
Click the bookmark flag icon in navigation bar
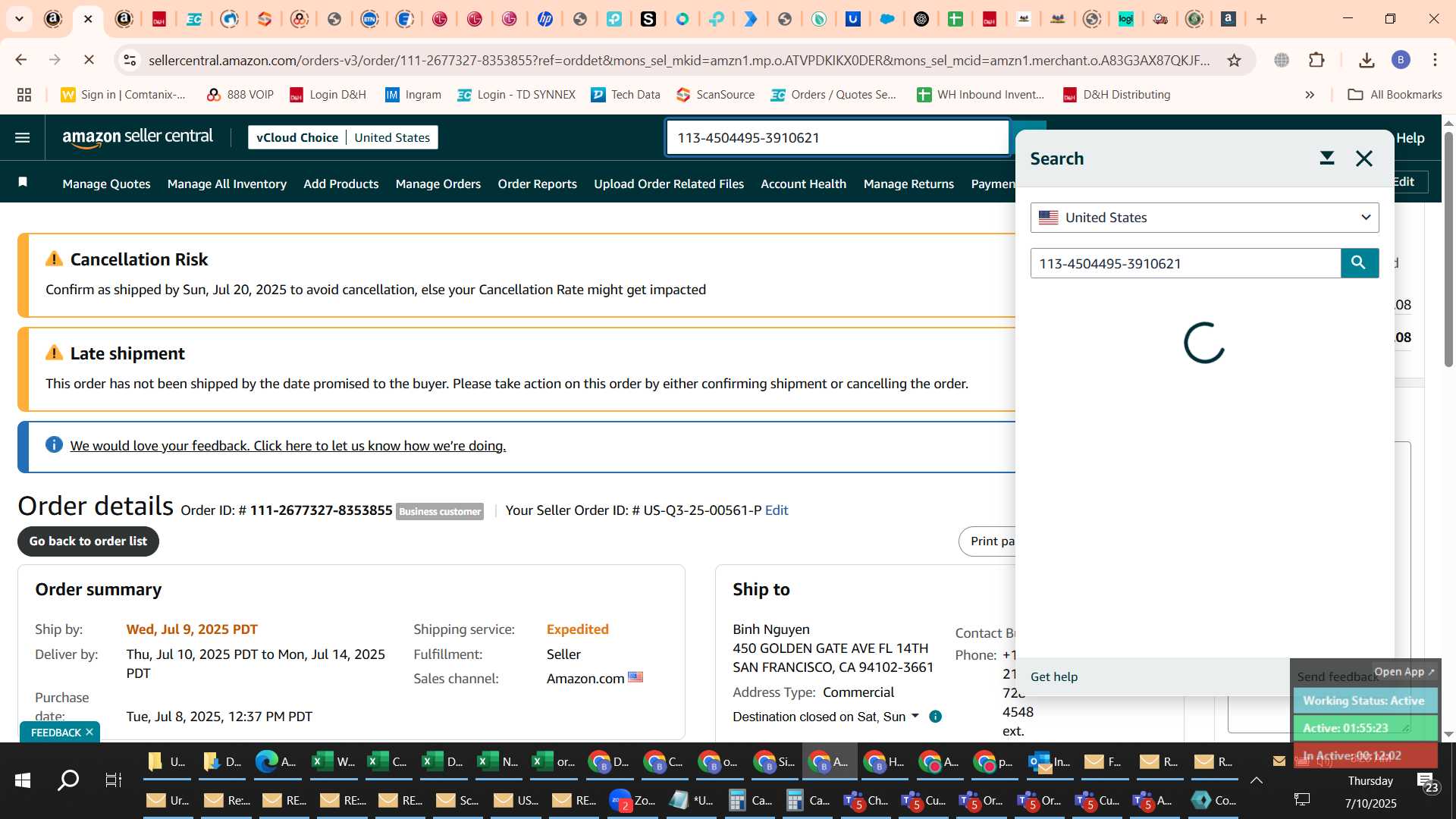click(x=23, y=182)
